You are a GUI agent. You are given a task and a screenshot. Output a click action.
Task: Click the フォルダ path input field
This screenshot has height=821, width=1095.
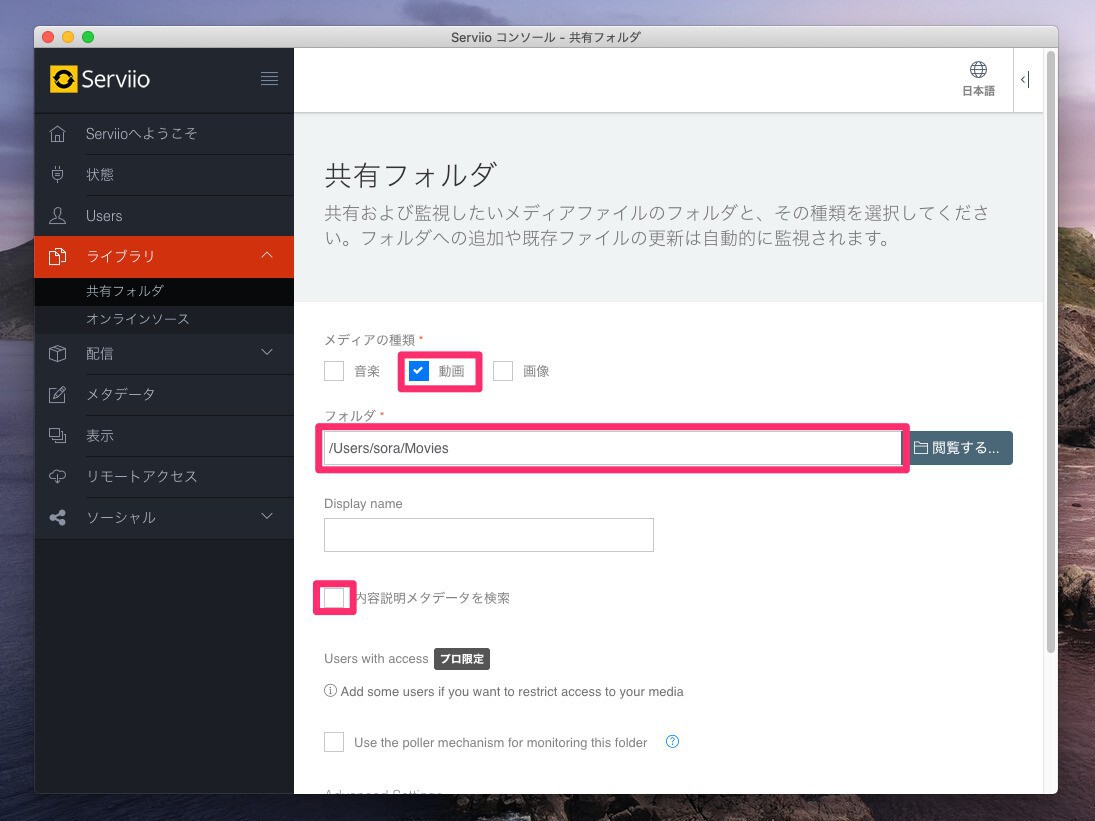click(612, 448)
